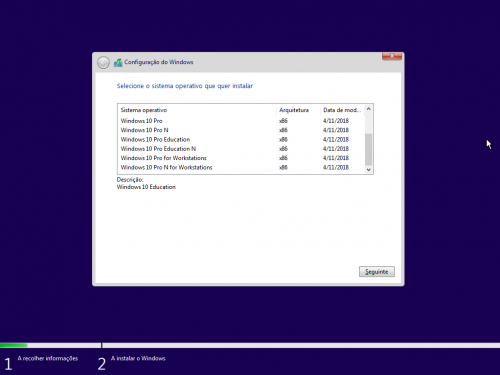Image resolution: width=500 pixels, height=375 pixels.
Task: Select Windows 10 Pro N for Workstations
Action: [x=242, y=167]
